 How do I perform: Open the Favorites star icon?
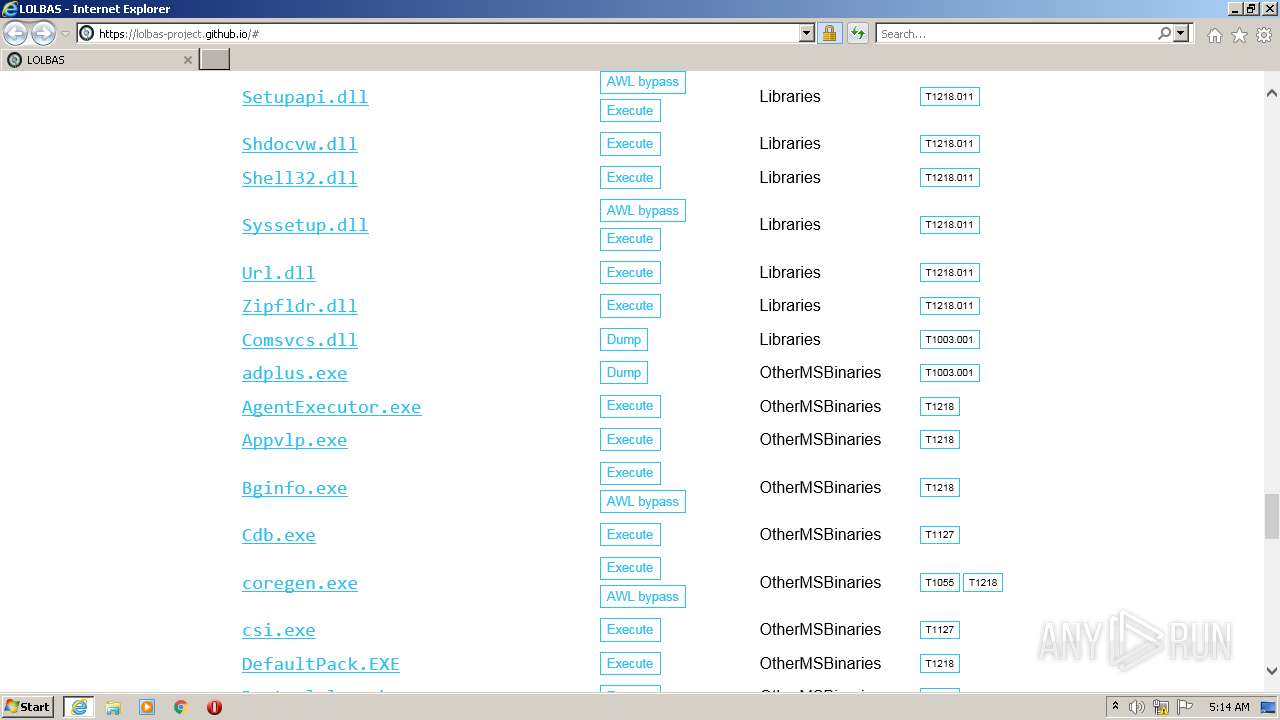[1239, 35]
